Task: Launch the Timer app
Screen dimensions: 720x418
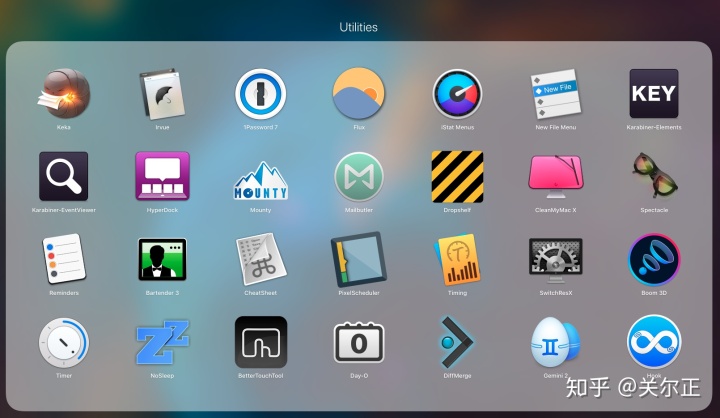Action: pyautogui.click(x=64, y=342)
